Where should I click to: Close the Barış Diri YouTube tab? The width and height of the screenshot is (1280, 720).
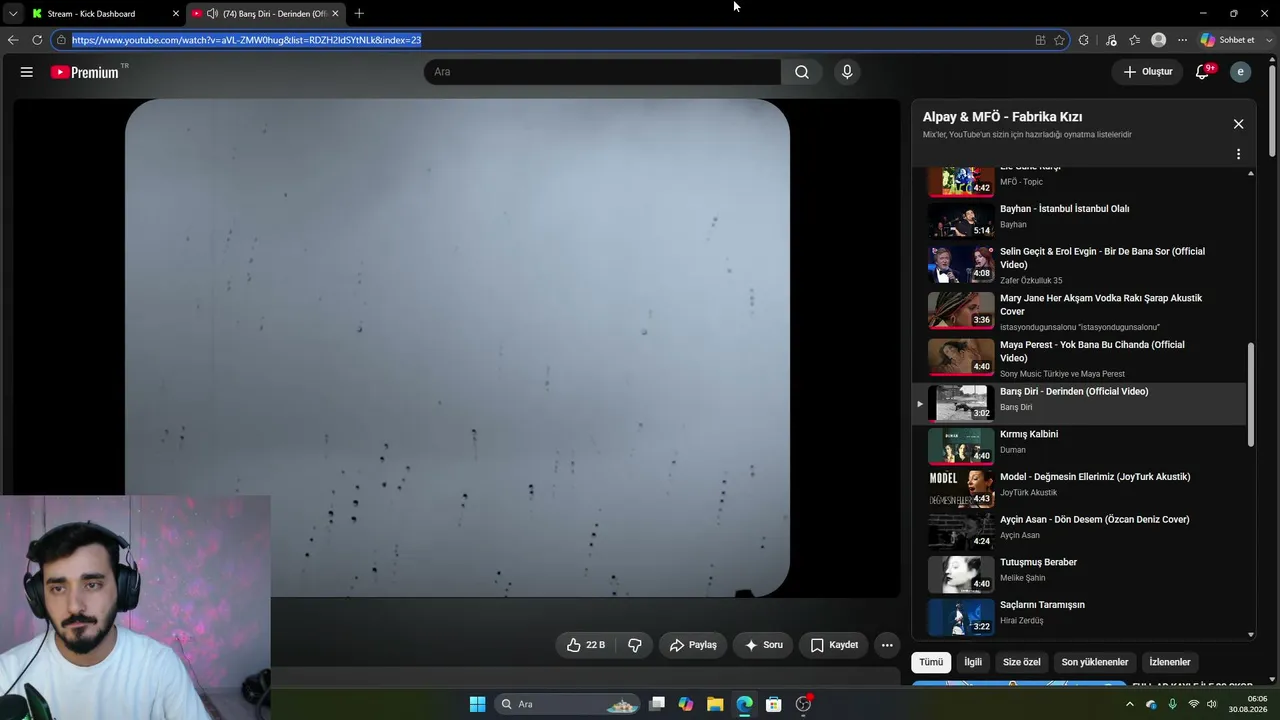(335, 14)
